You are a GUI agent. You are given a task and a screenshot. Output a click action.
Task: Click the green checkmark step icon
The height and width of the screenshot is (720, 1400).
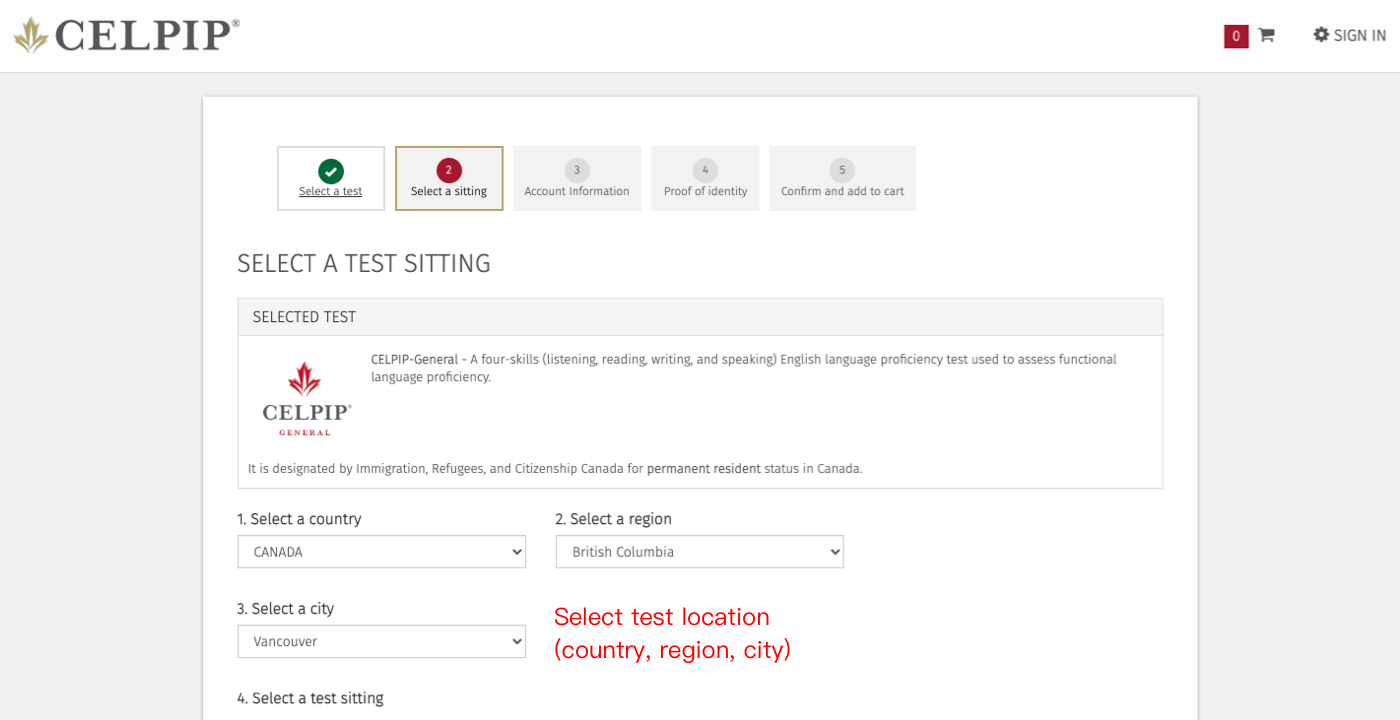pyautogui.click(x=331, y=171)
